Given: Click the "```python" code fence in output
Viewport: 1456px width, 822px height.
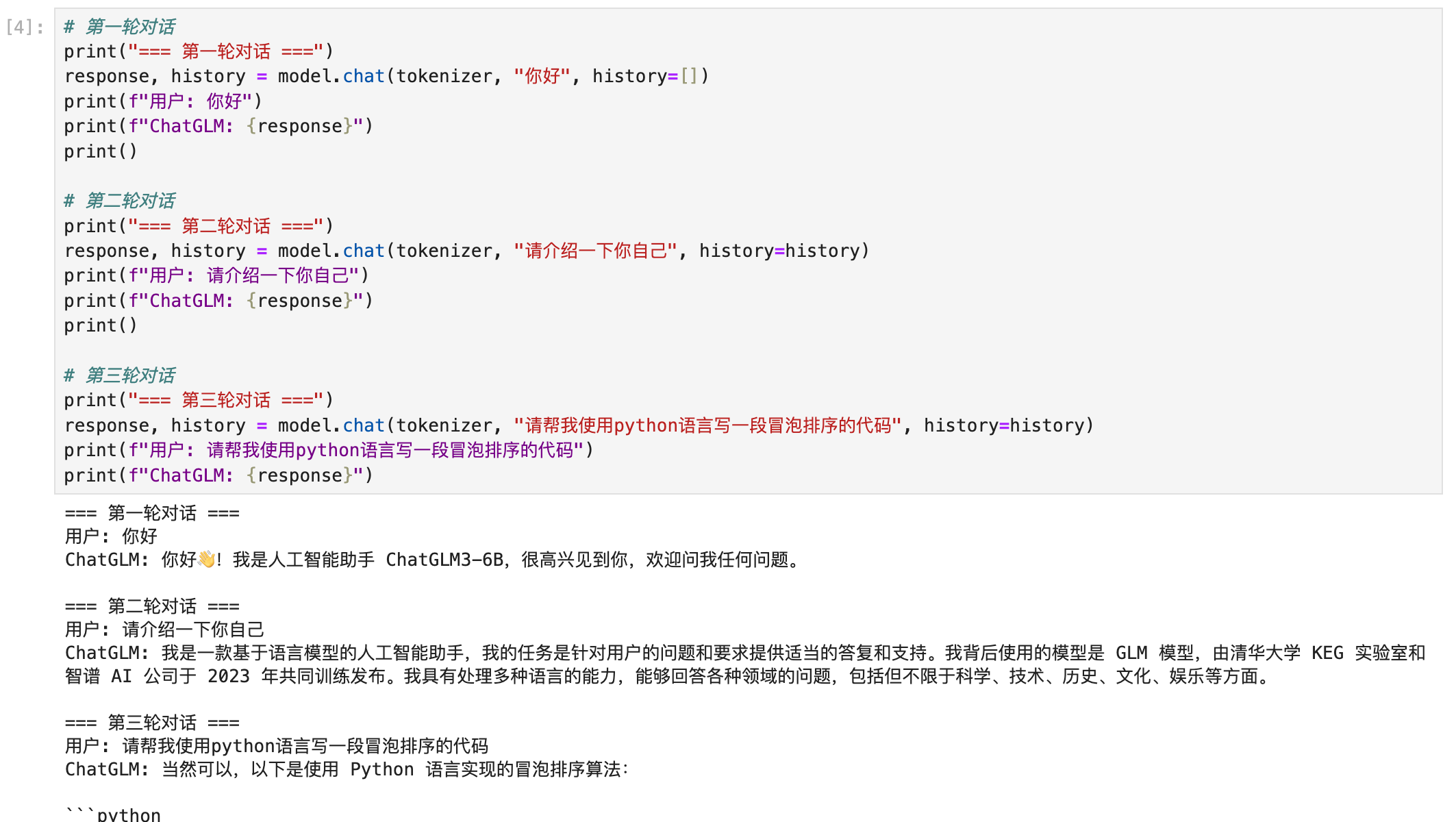Looking at the screenshot, I should (114, 814).
